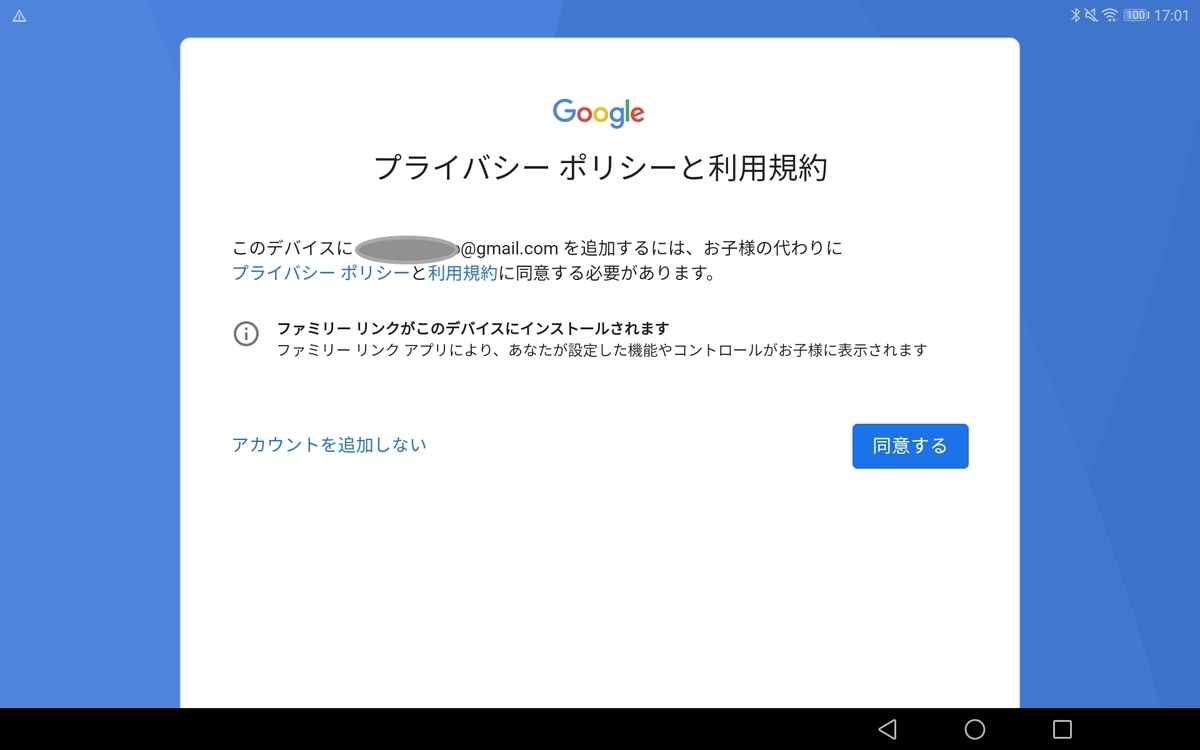
Task: Tap the Android back navigation button
Action: (x=887, y=729)
